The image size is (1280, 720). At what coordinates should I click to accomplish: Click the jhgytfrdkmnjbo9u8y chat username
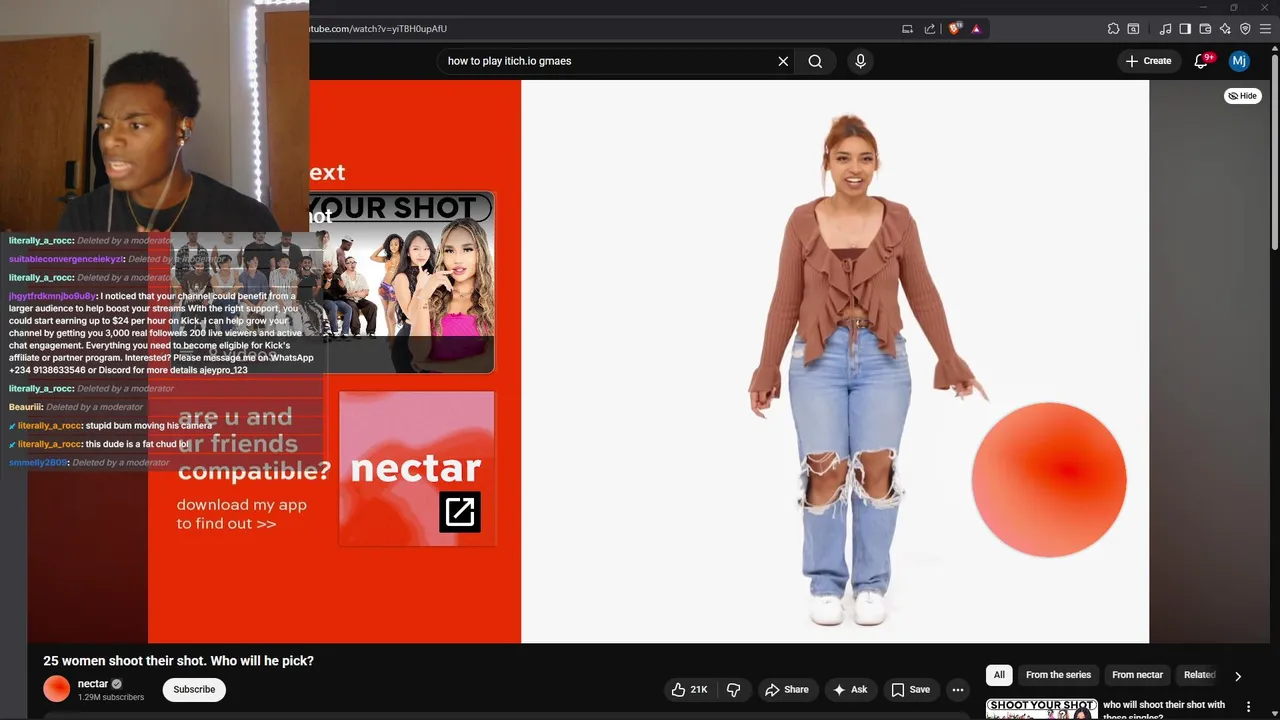[x=52, y=296]
